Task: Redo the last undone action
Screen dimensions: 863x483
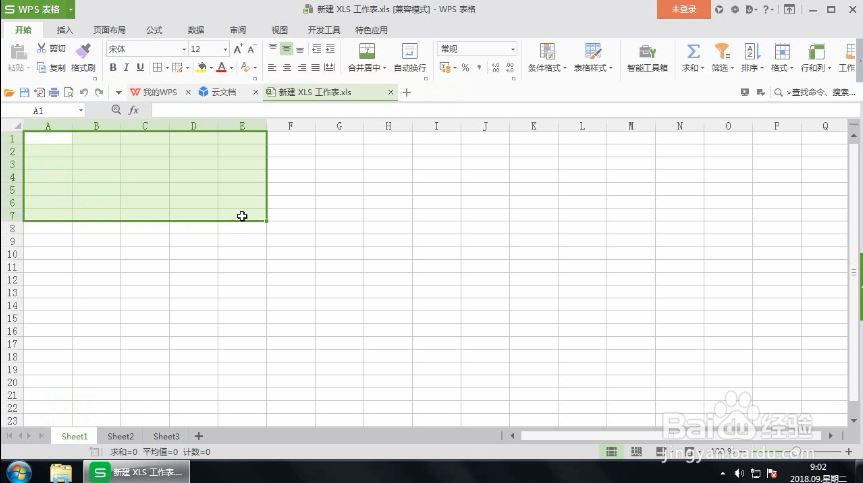Action: click(x=99, y=92)
